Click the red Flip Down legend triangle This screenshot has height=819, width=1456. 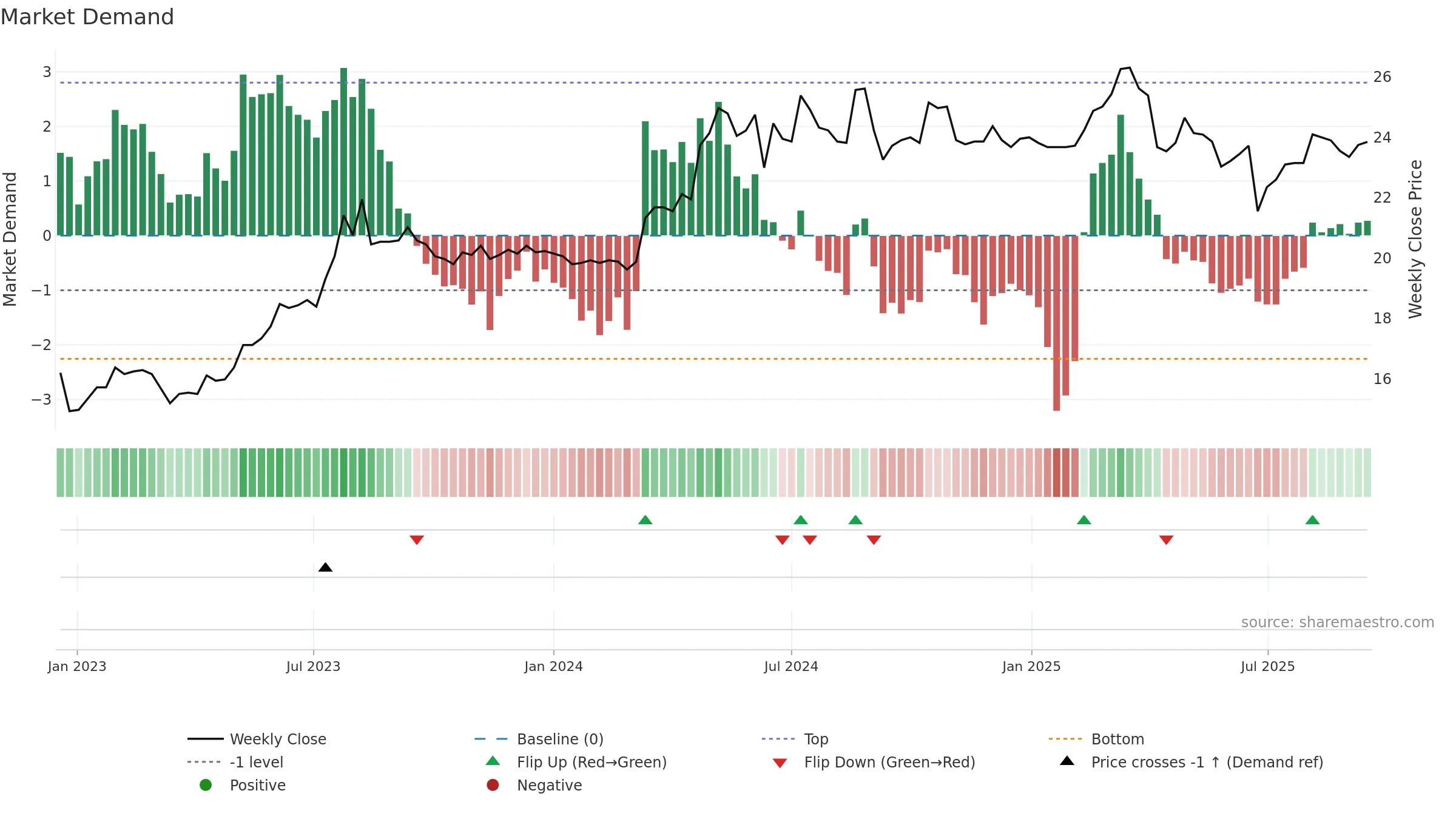780,763
